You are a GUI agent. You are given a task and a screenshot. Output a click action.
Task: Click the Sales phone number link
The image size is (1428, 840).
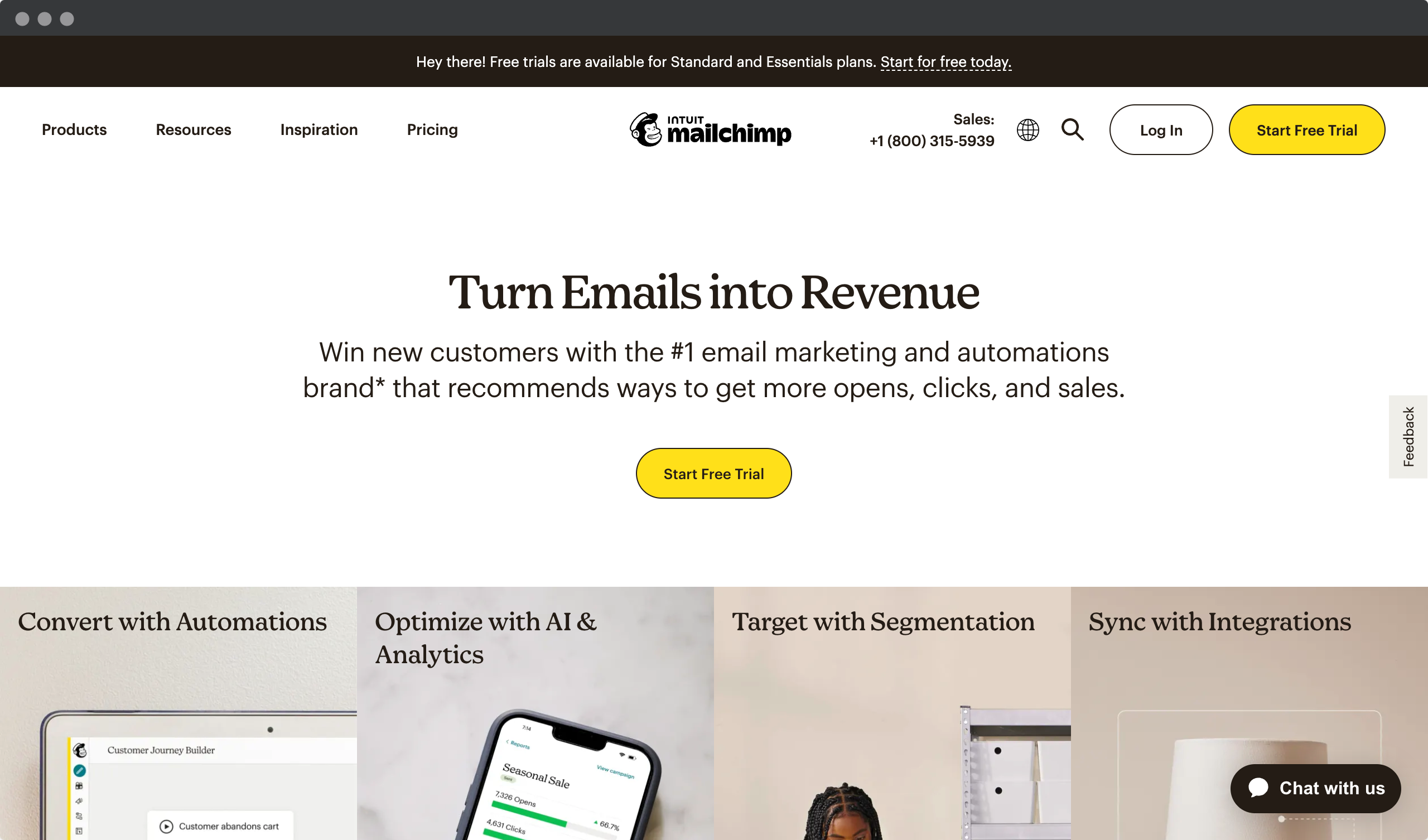[x=932, y=139]
